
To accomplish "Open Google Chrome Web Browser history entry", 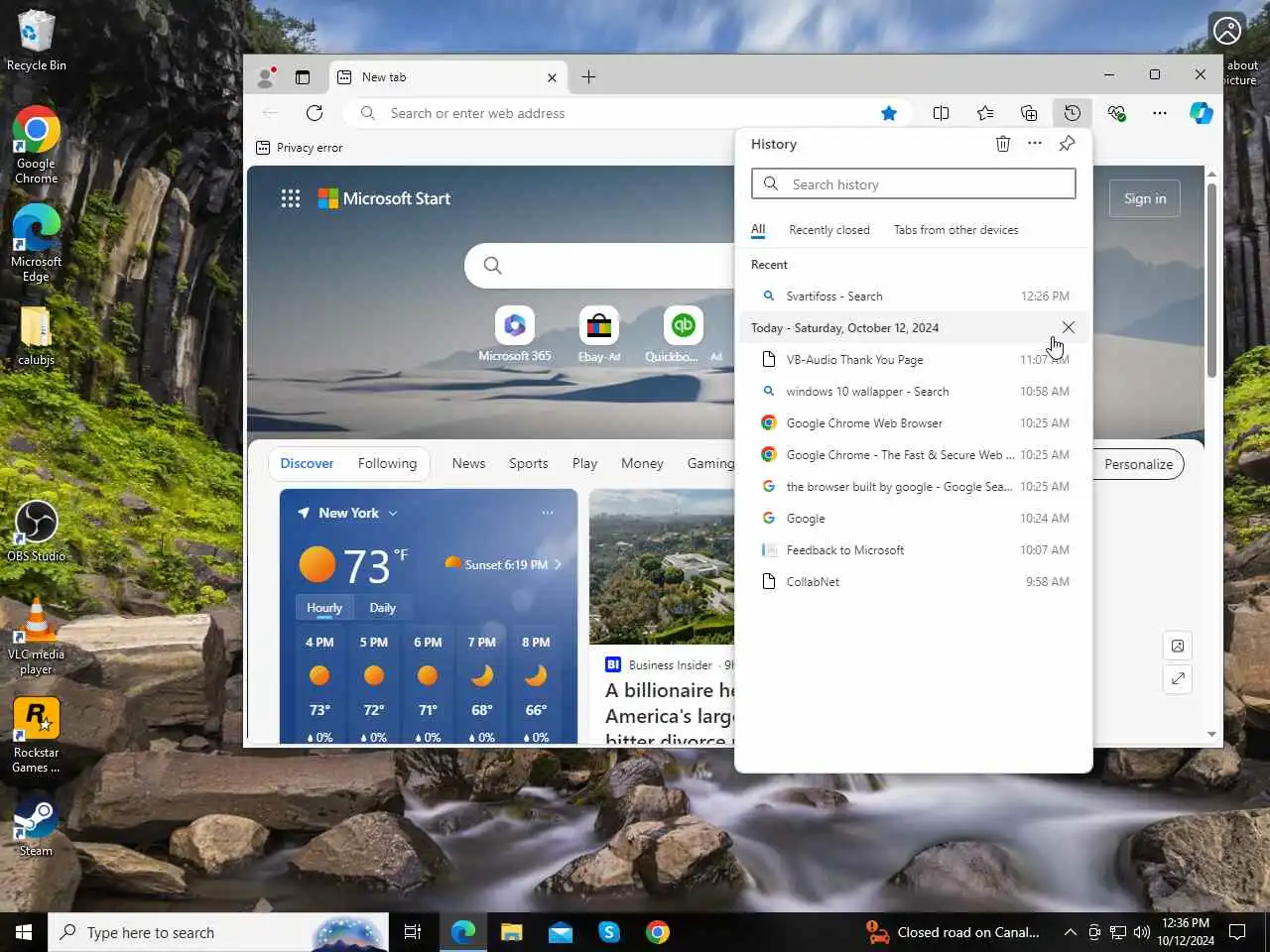I will point(914,422).
